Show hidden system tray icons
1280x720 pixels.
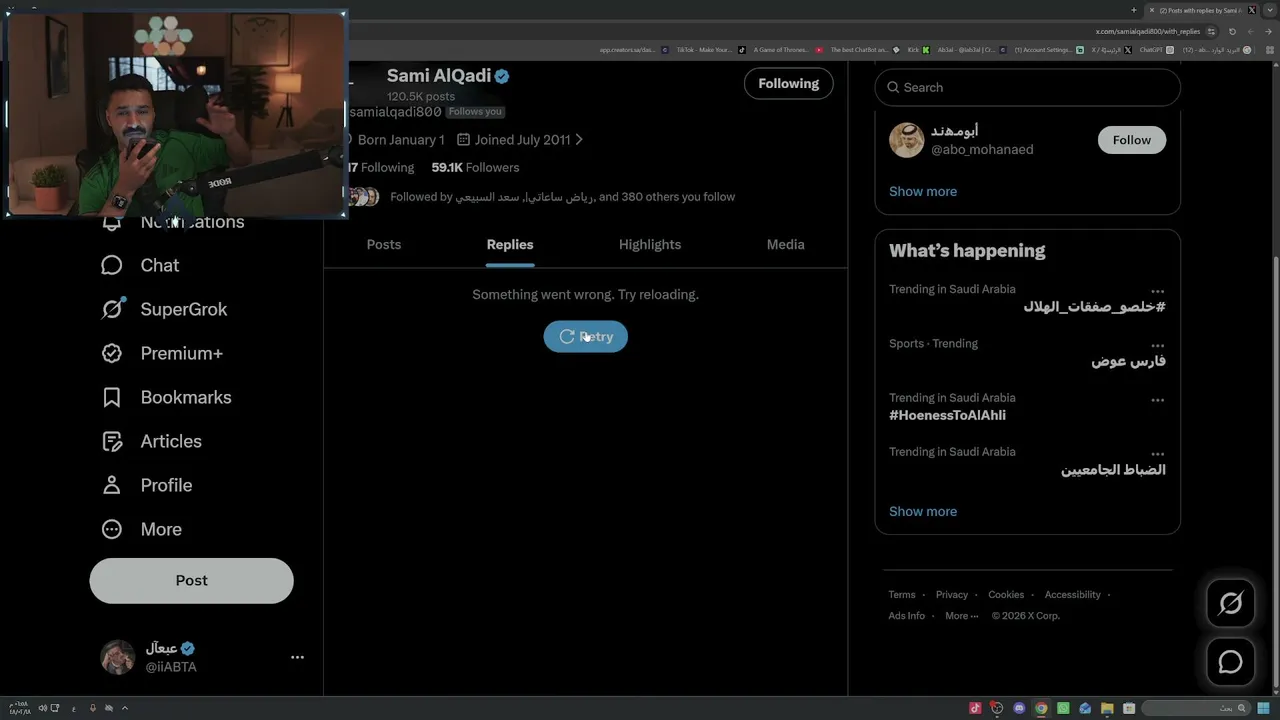(x=125, y=708)
